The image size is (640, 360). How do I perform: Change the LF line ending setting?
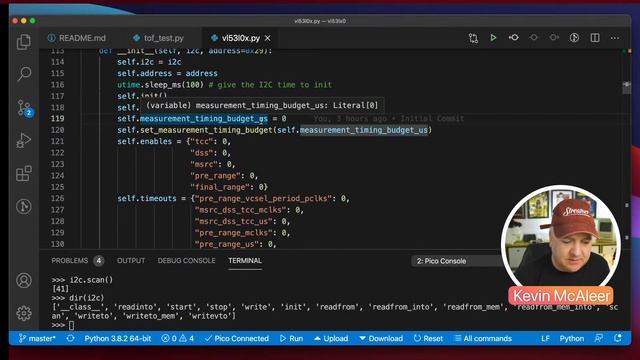click(545, 338)
